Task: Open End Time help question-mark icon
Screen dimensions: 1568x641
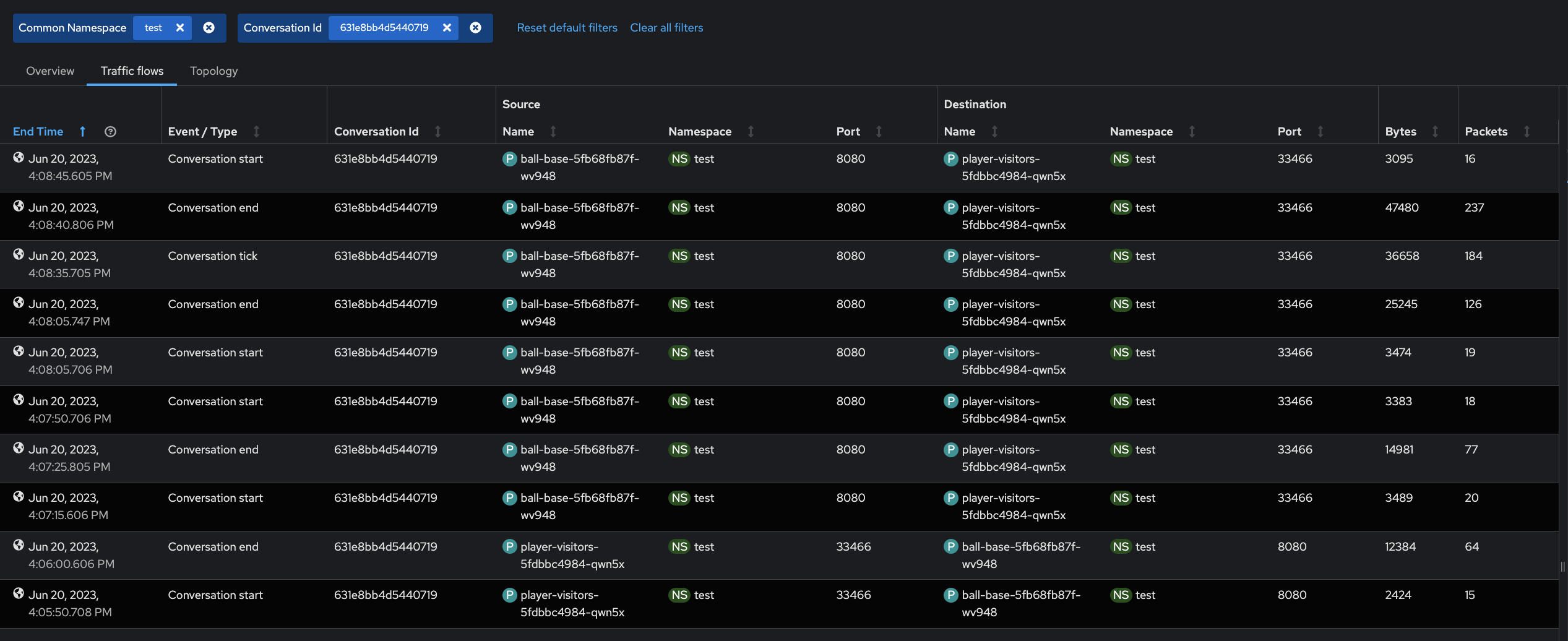Action: [110, 131]
